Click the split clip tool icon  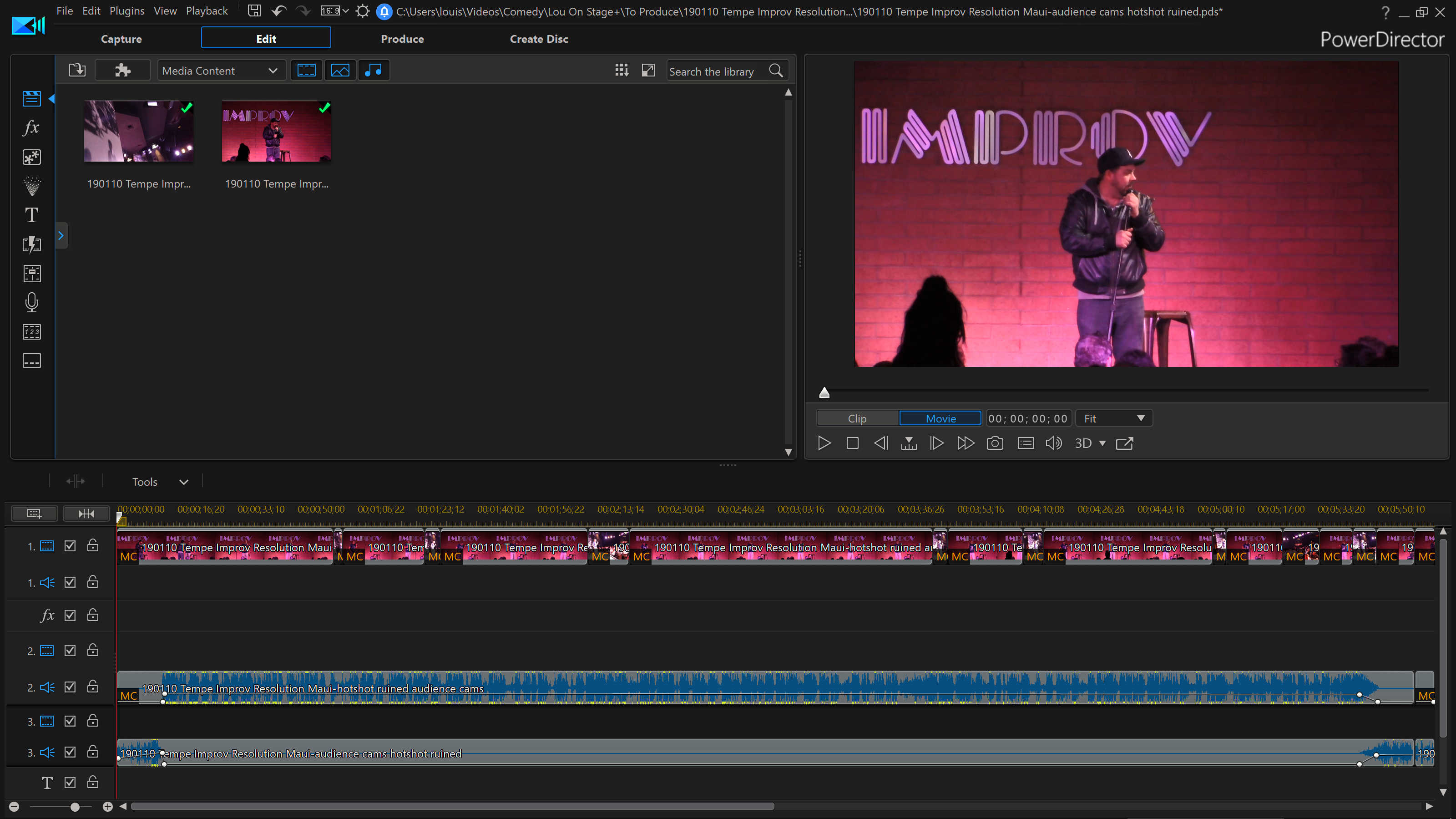click(x=75, y=481)
